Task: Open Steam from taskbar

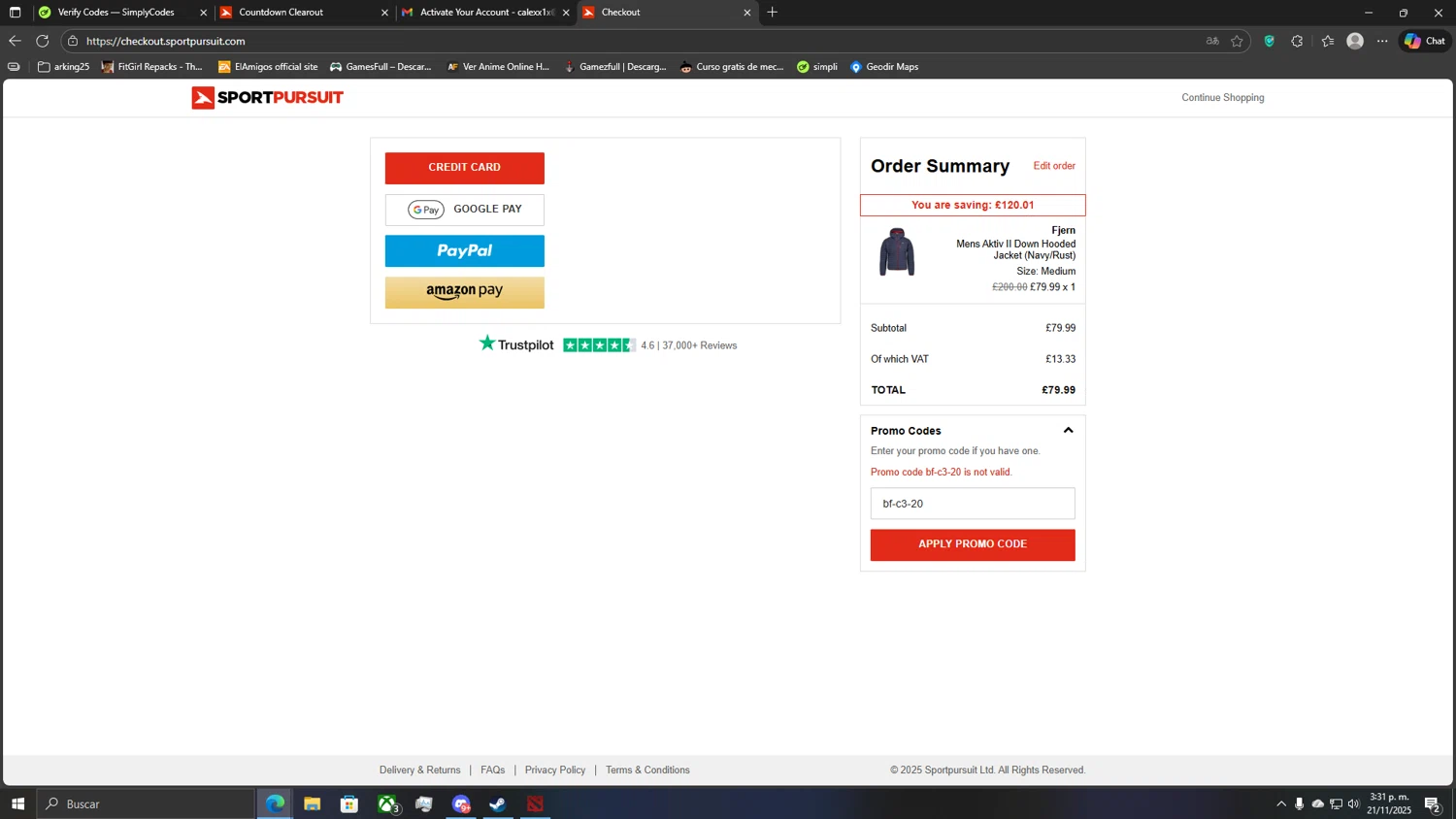Action: (498, 803)
